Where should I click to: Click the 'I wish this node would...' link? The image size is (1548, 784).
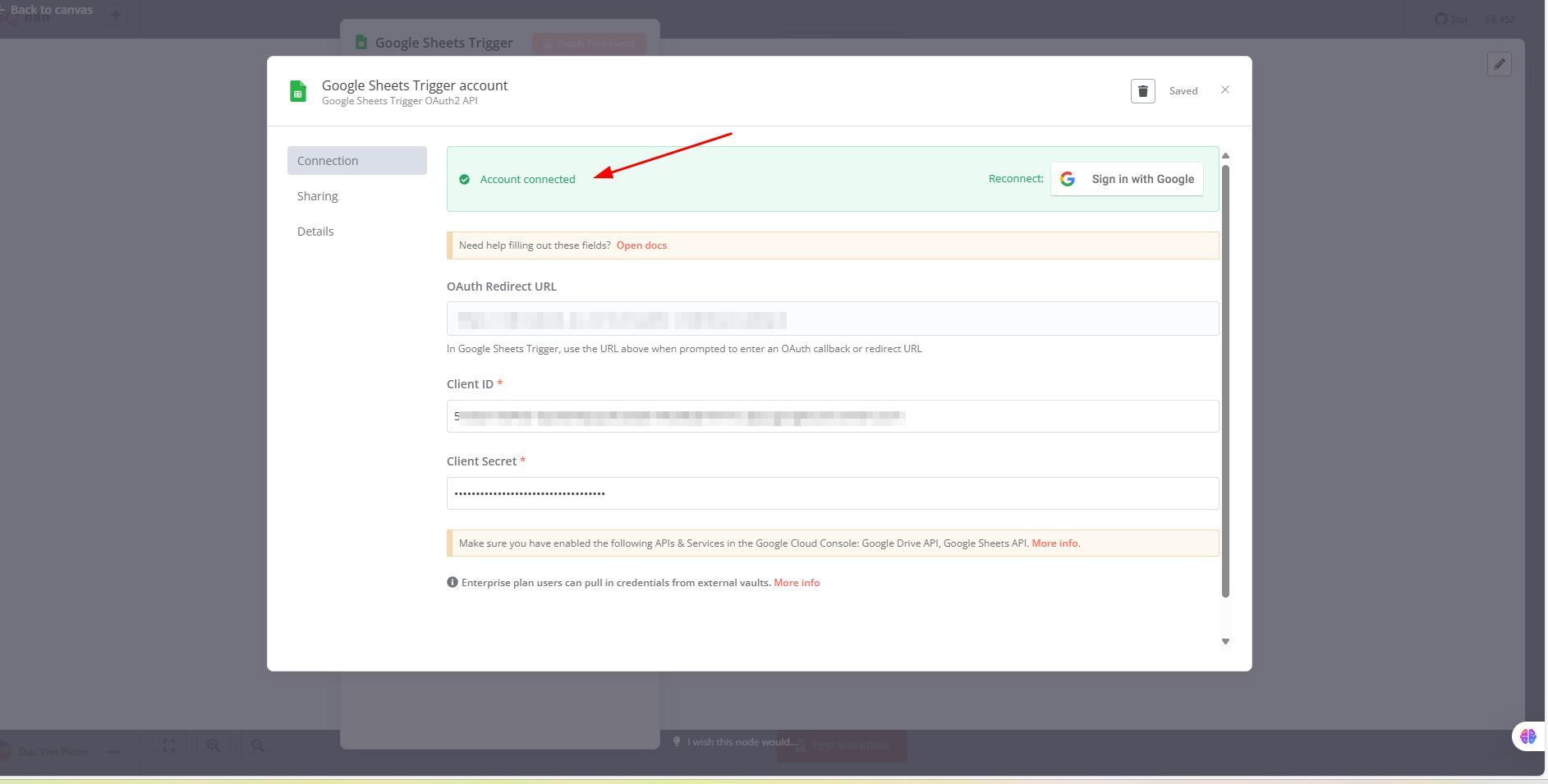[742, 742]
